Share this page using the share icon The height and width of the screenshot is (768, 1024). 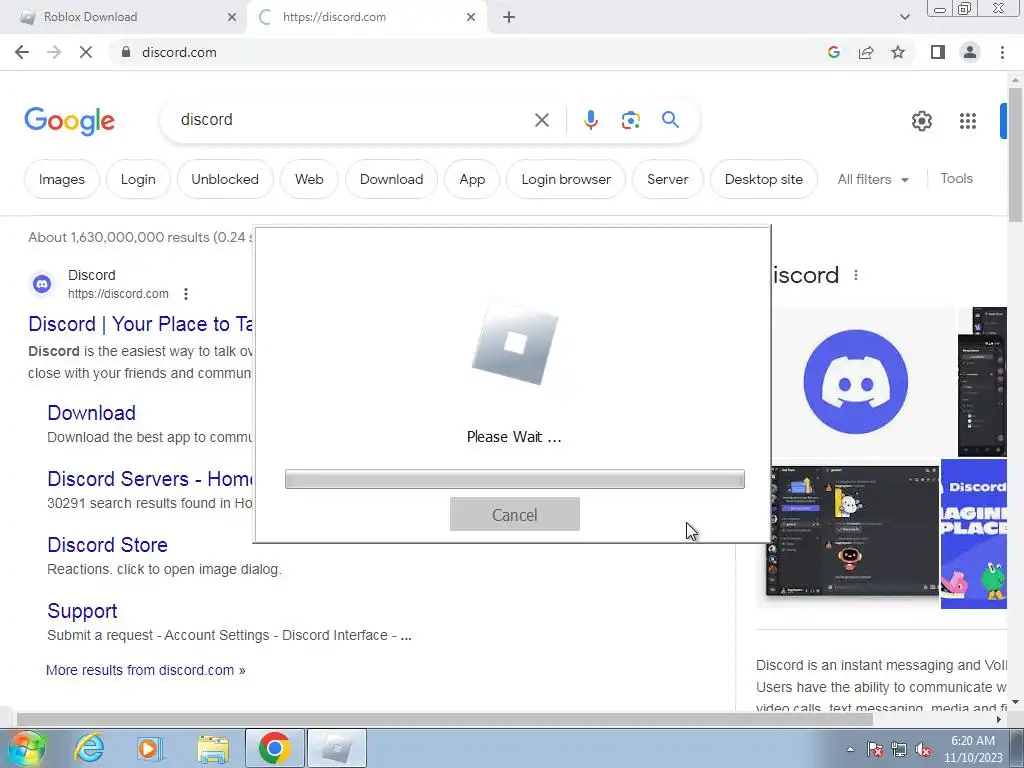tap(866, 52)
